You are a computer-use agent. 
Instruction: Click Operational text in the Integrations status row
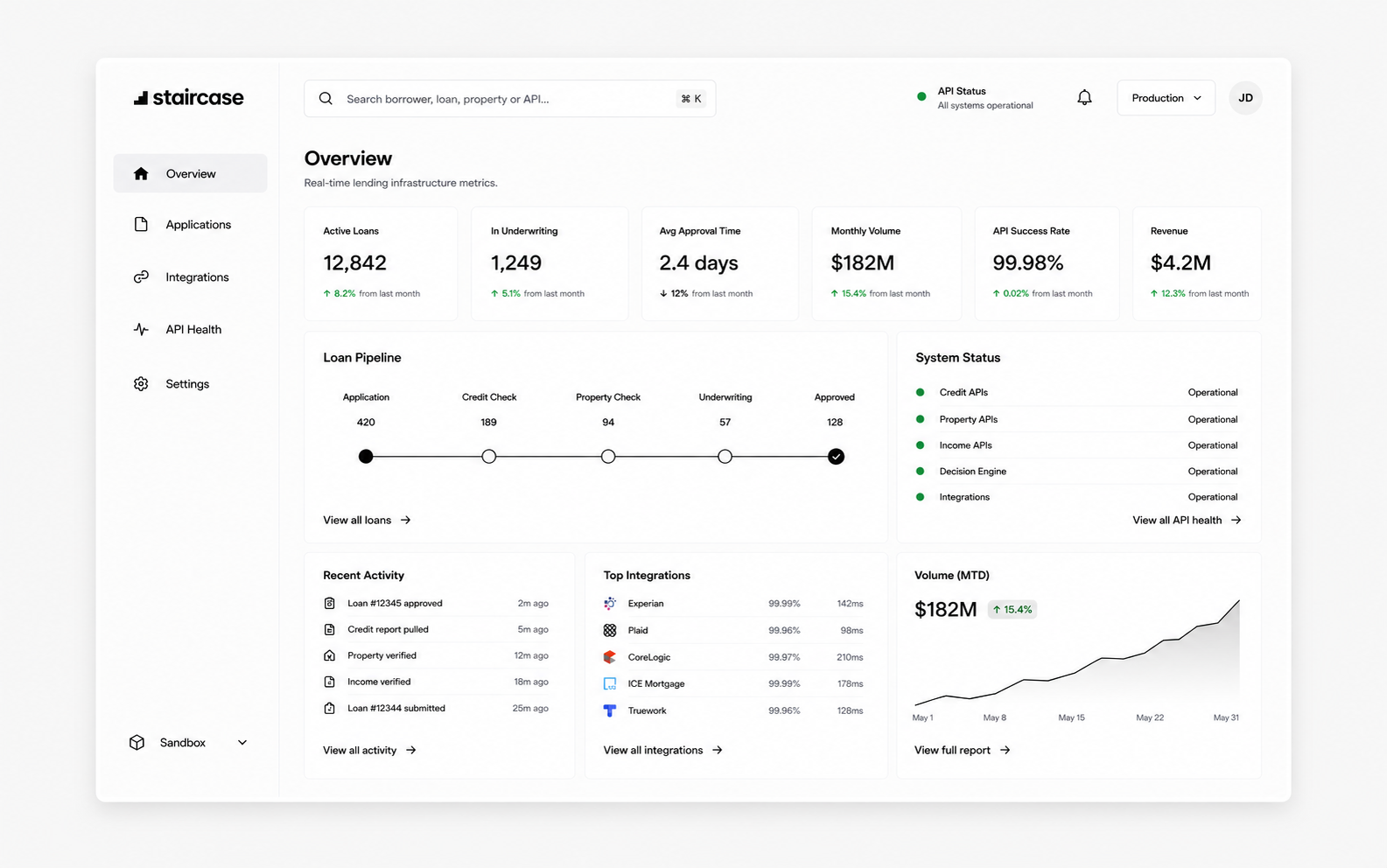(1213, 497)
